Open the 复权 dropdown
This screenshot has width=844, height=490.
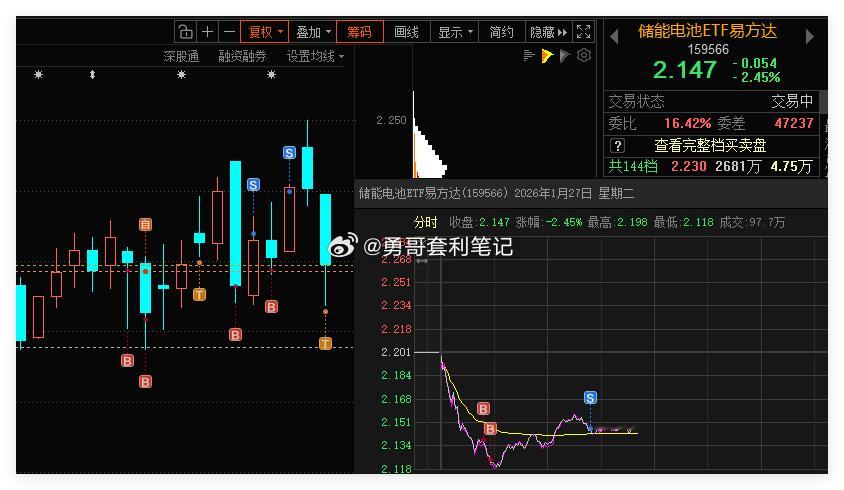[x=264, y=32]
